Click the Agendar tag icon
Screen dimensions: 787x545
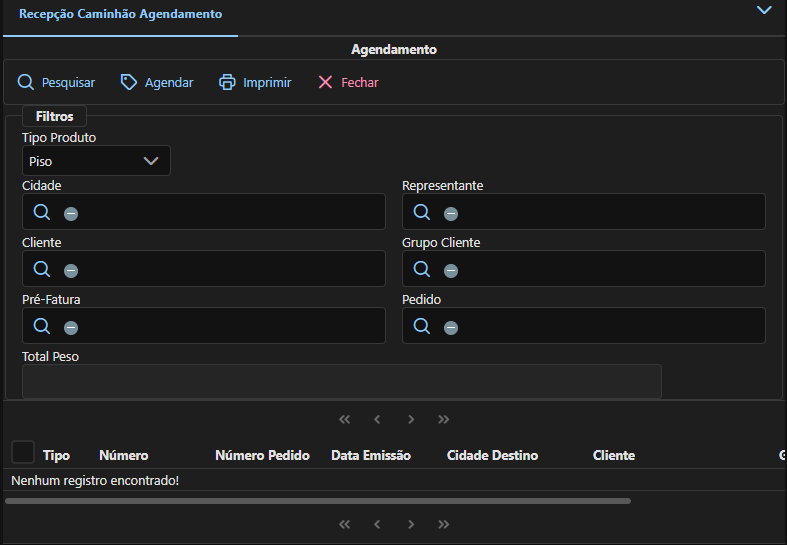click(128, 82)
